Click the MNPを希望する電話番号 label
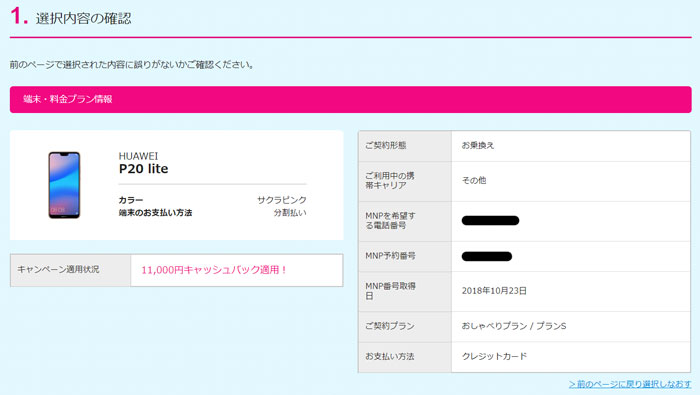The width and height of the screenshot is (700, 395). tap(390, 220)
